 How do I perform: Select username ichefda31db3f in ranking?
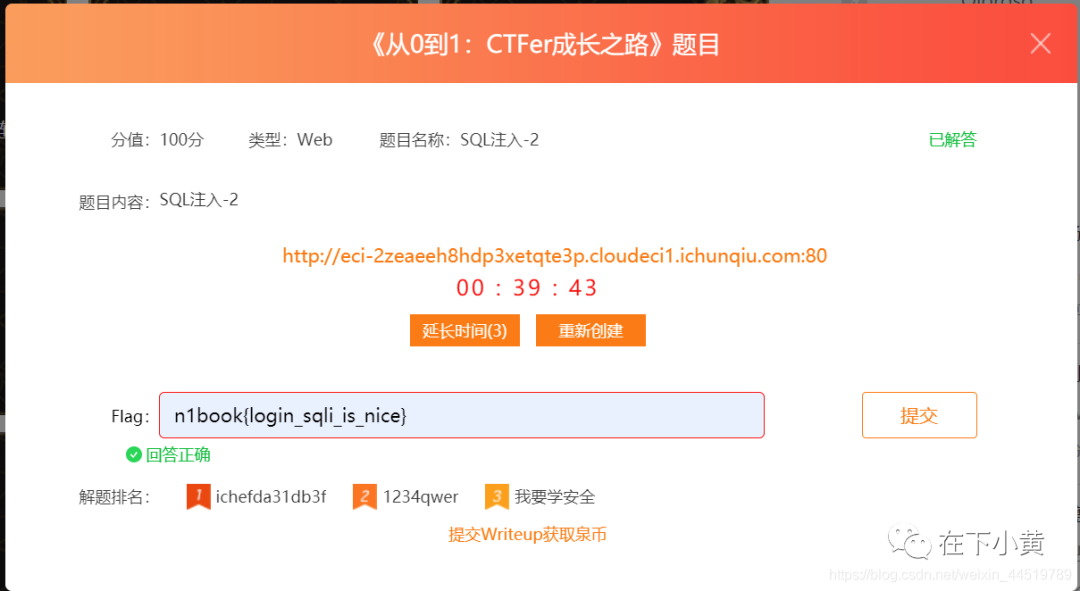pyautogui.click(x=271, y=497)
